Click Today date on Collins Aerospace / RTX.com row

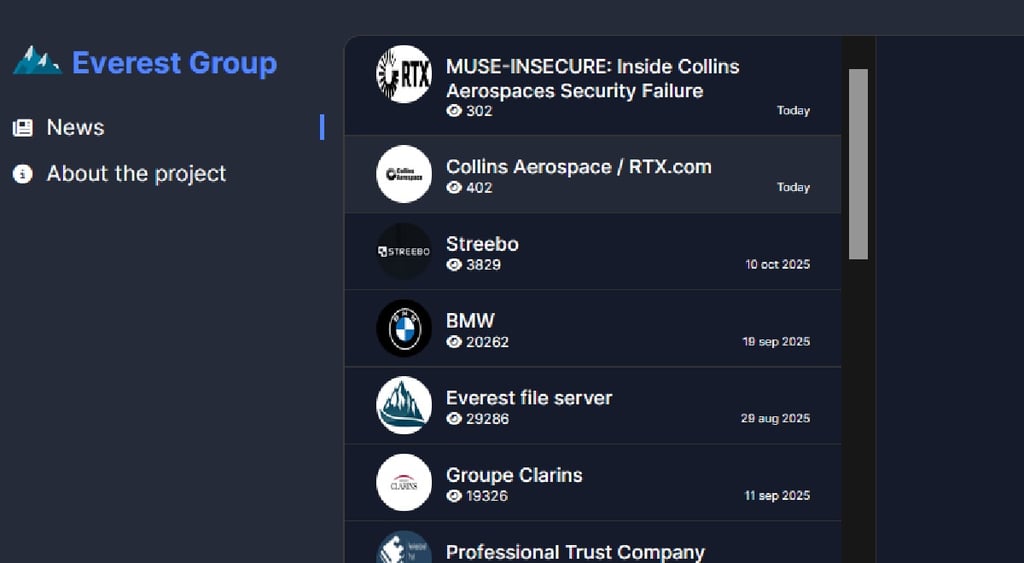point(793,187)
